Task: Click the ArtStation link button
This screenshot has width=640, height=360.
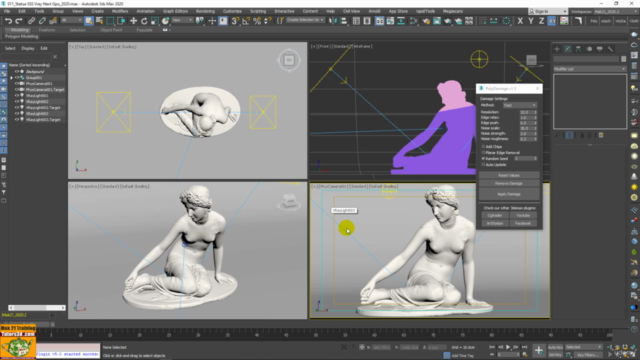Action: tap(495, 223)
